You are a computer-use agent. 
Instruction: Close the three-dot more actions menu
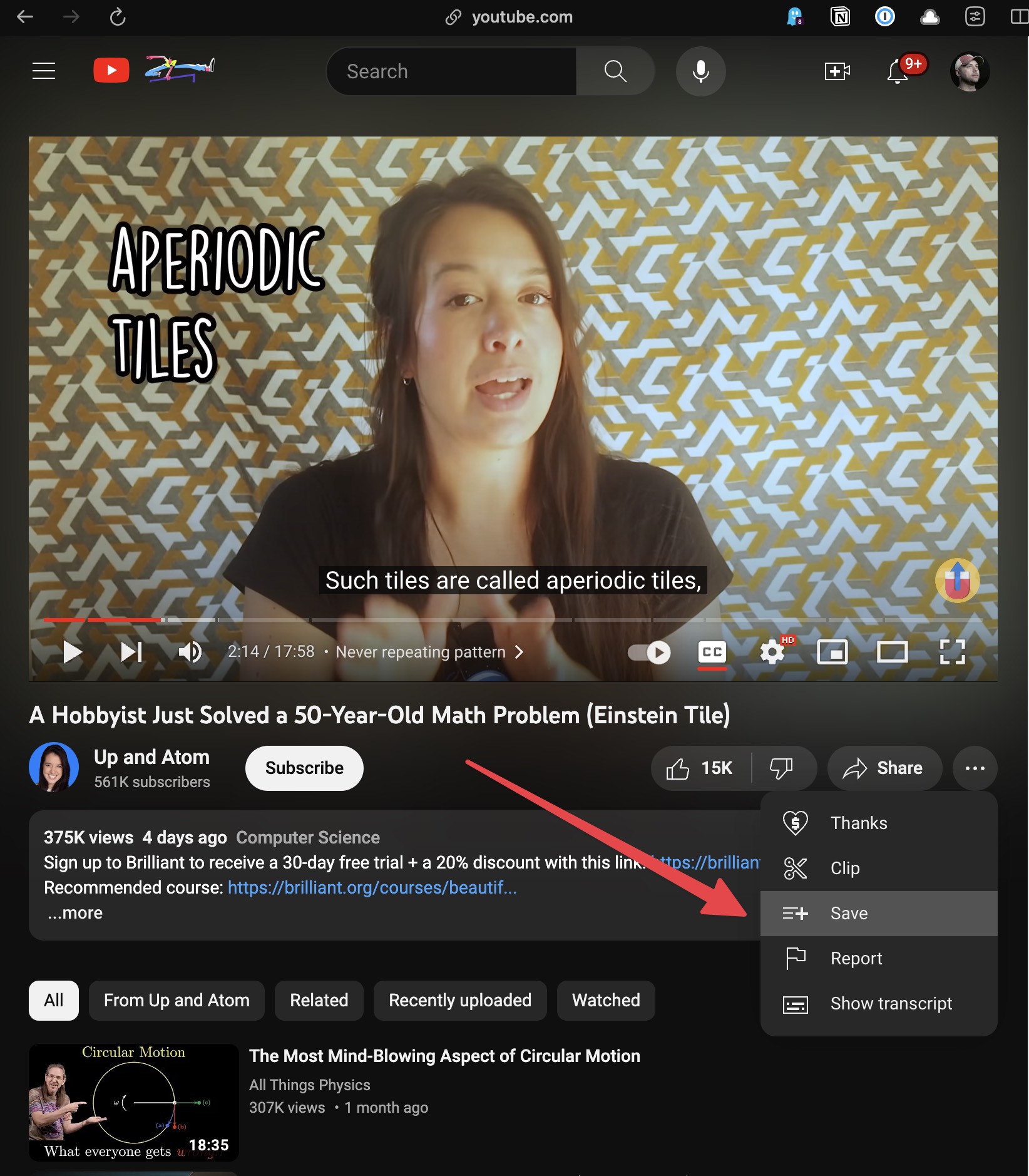pos(975,768)
